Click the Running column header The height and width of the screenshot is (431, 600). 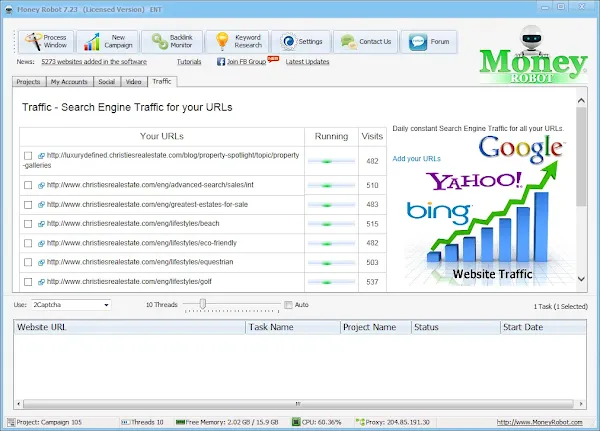pos(331,137)
